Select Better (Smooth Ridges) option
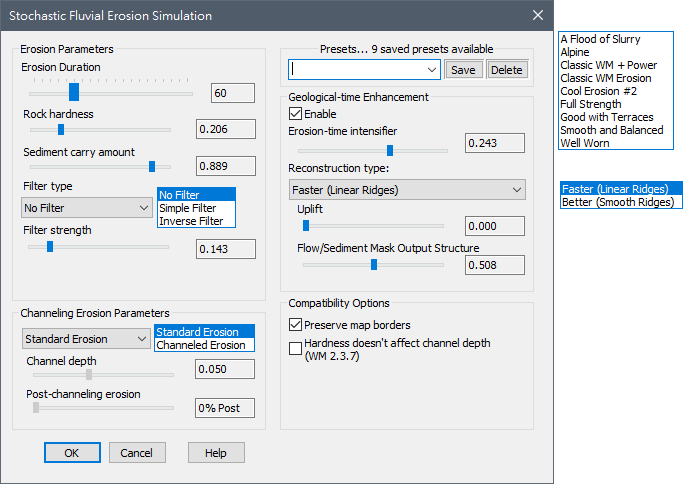The image size is (690, 484). [619, 202]
